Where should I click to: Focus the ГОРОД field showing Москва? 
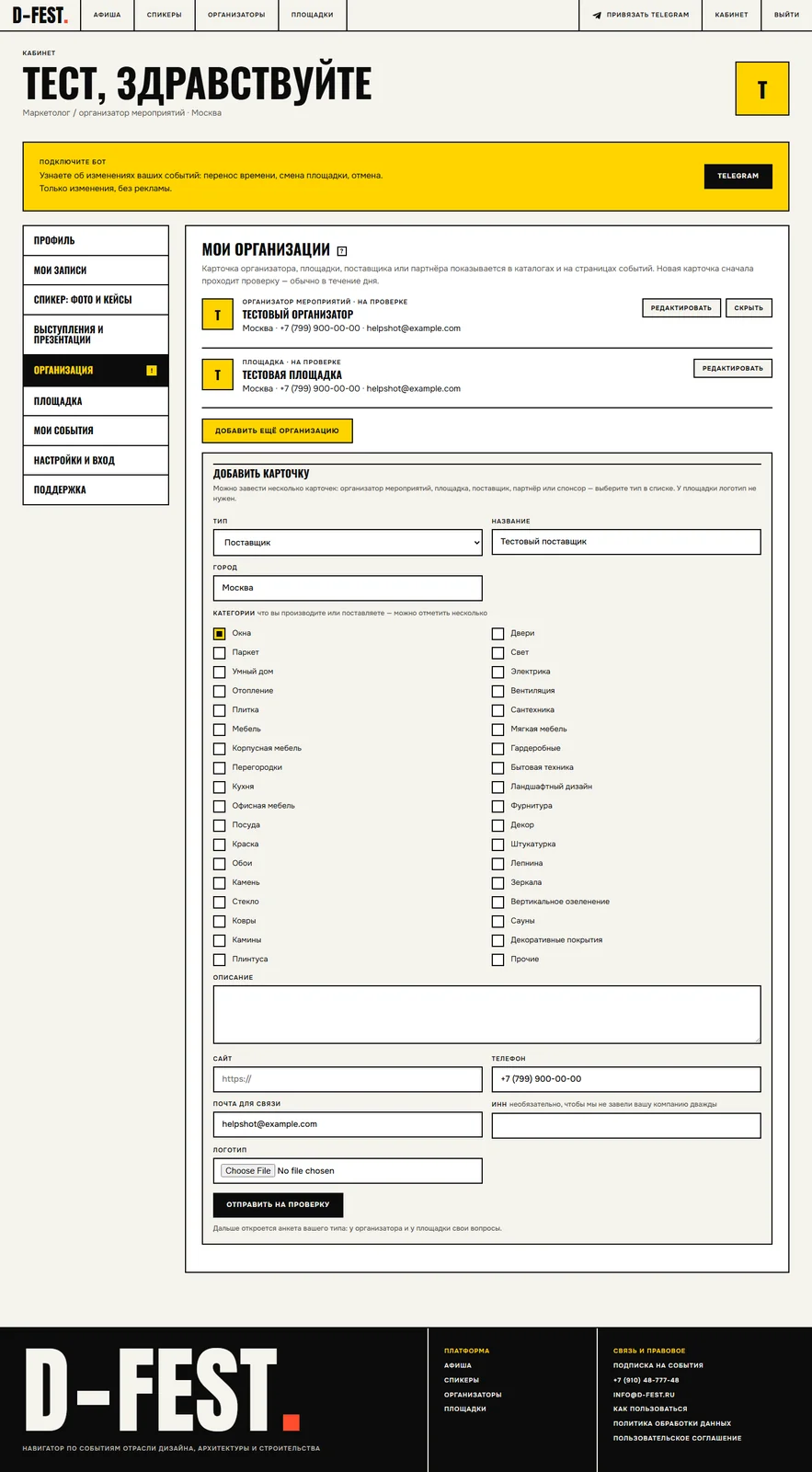coord(348,588)
